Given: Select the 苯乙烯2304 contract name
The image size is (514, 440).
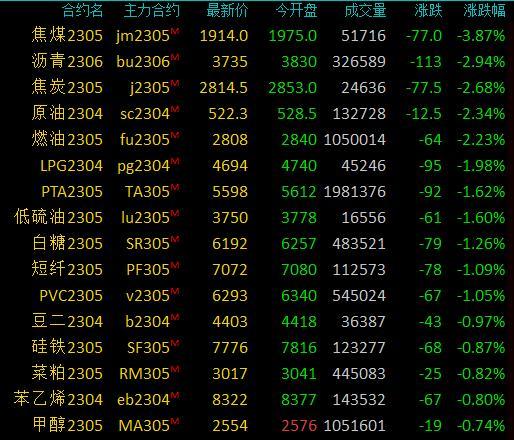Looking at the screenshot, I should [58, 399].
